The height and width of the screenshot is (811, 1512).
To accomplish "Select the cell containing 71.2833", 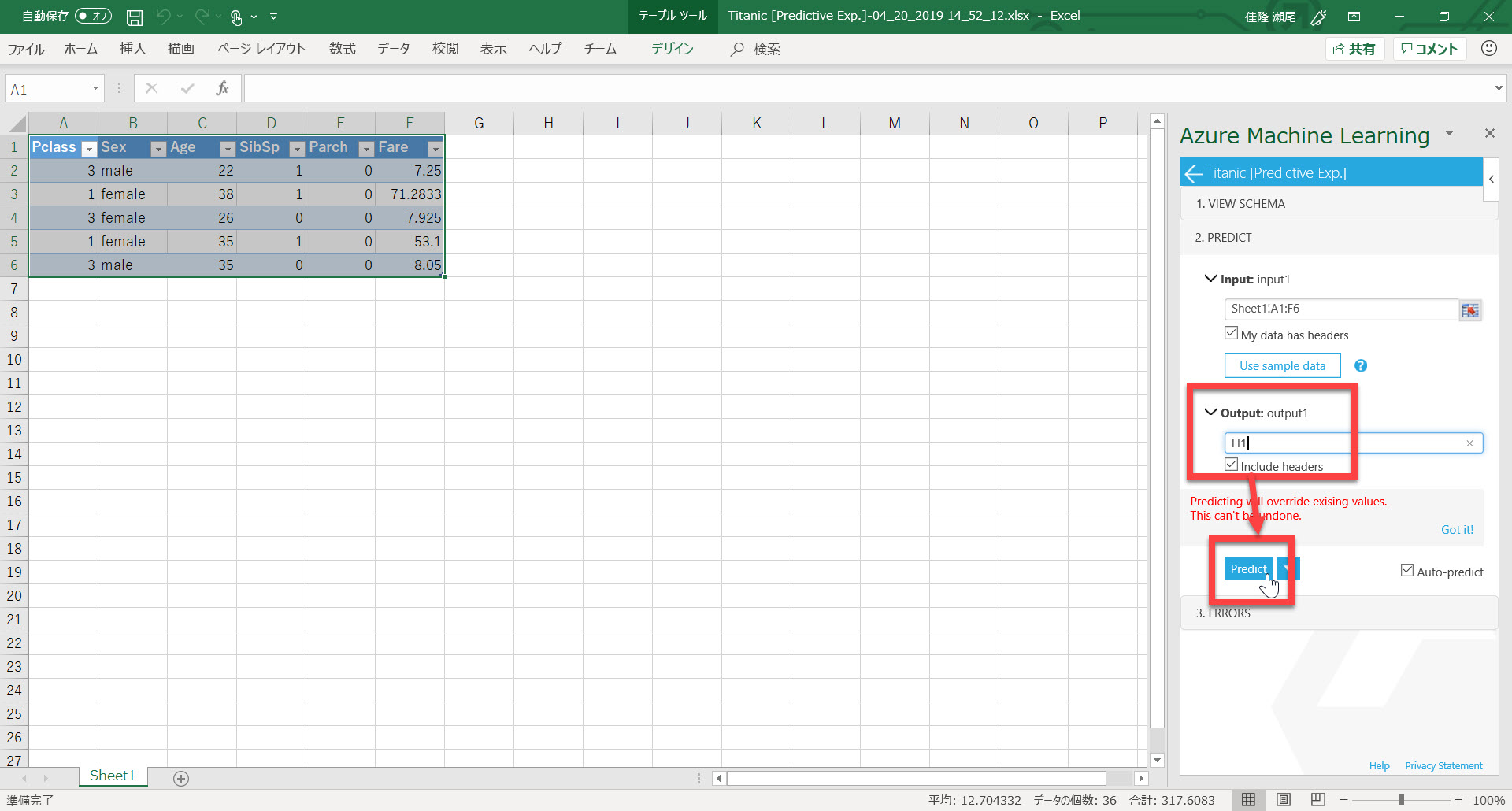I will (x=409, y=194).
